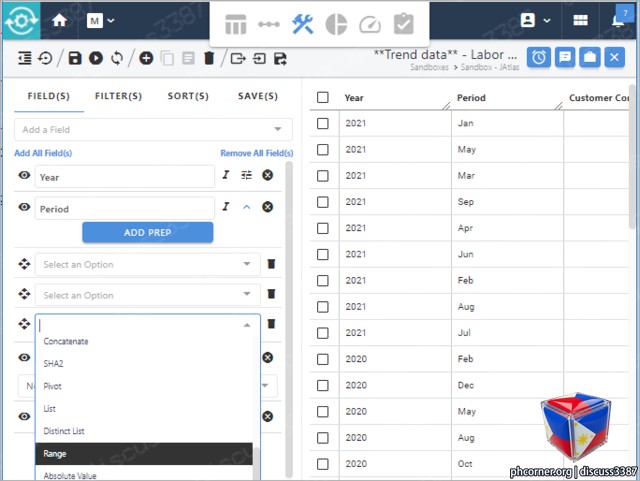Open the clipboard checkmark tasks icon
The width and height of the screenshot is (640, 481).
[404, 24]
